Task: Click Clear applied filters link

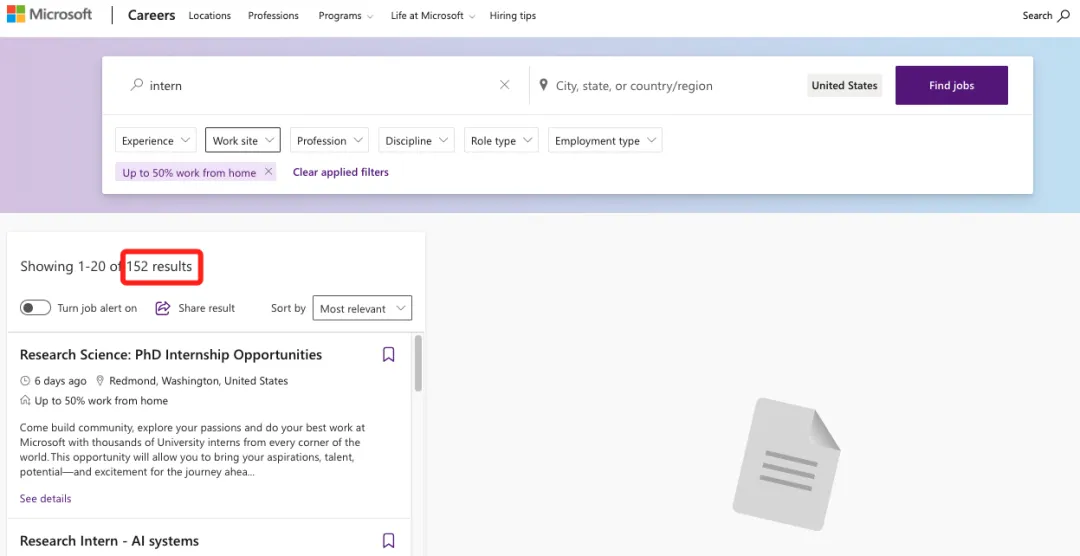Action: tap(340, 172)
